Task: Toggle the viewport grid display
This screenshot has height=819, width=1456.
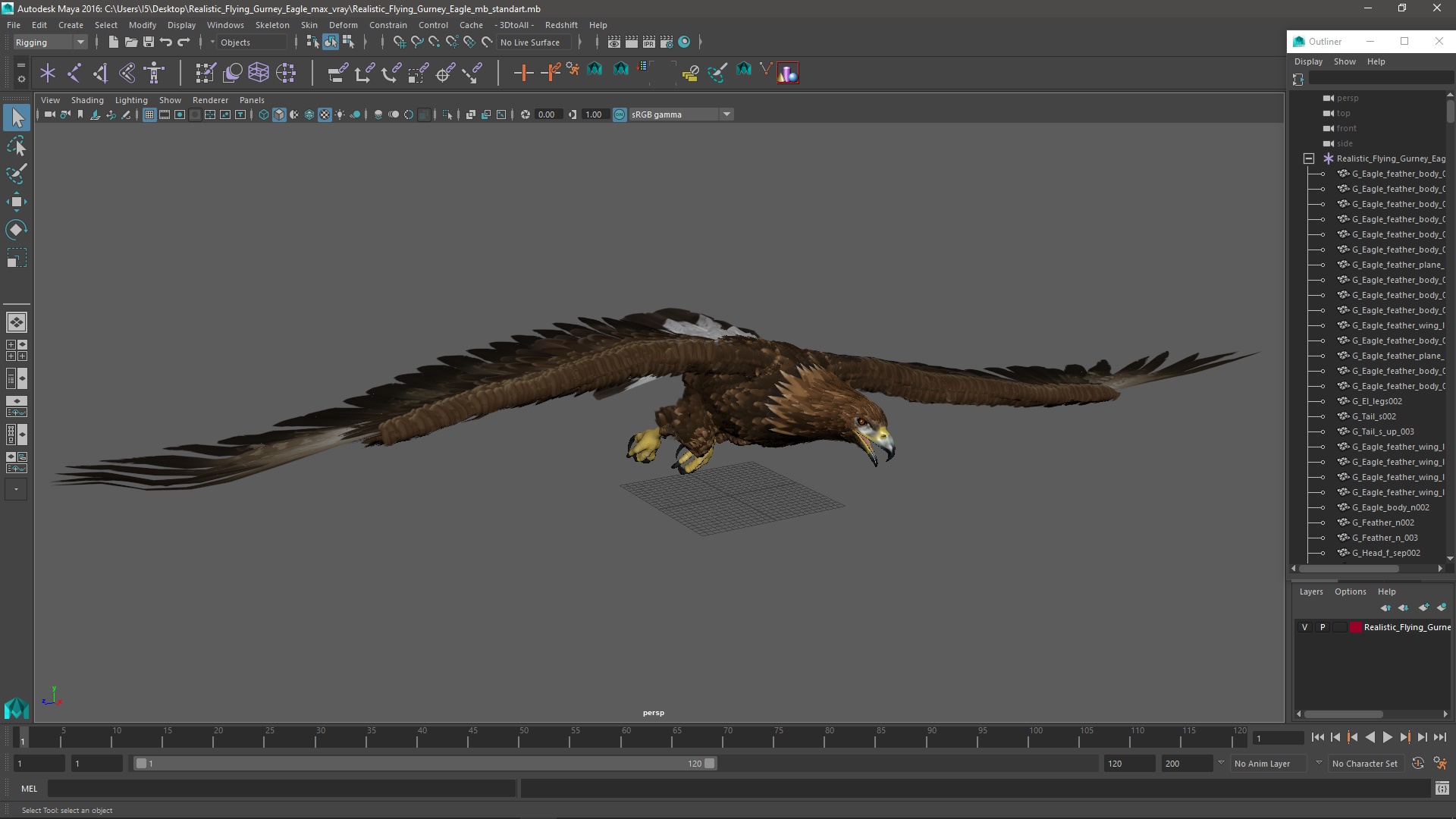Action: (149, 115)
